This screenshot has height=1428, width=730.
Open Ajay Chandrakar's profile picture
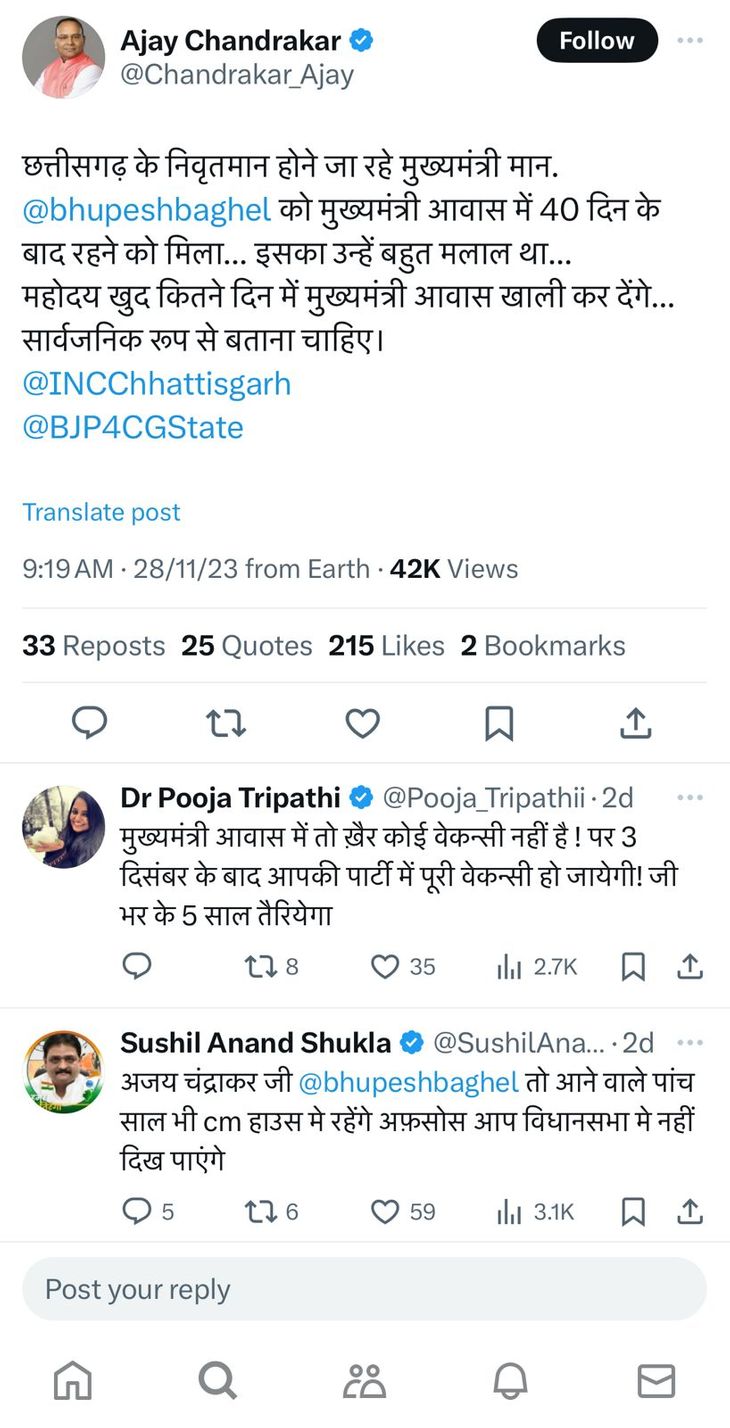63,57
